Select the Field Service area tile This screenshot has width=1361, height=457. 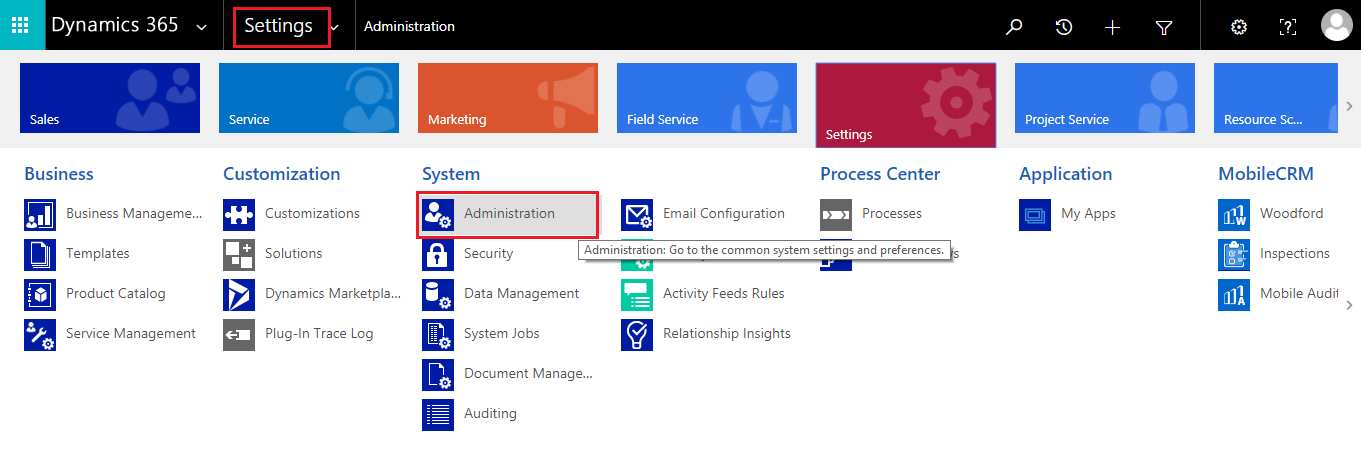[707, 98]
